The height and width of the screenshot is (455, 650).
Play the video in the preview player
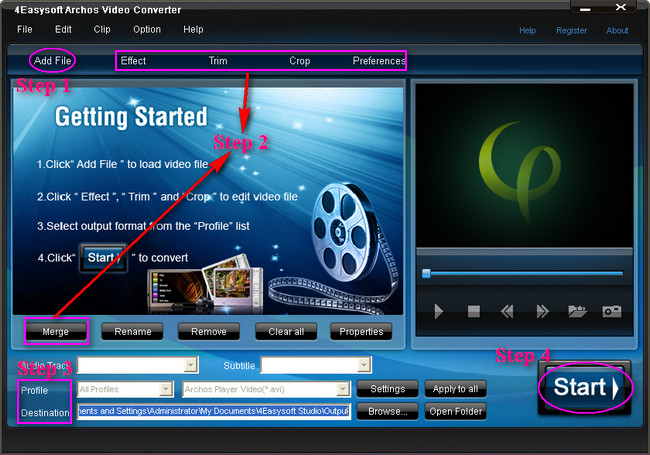pos(439,311)
